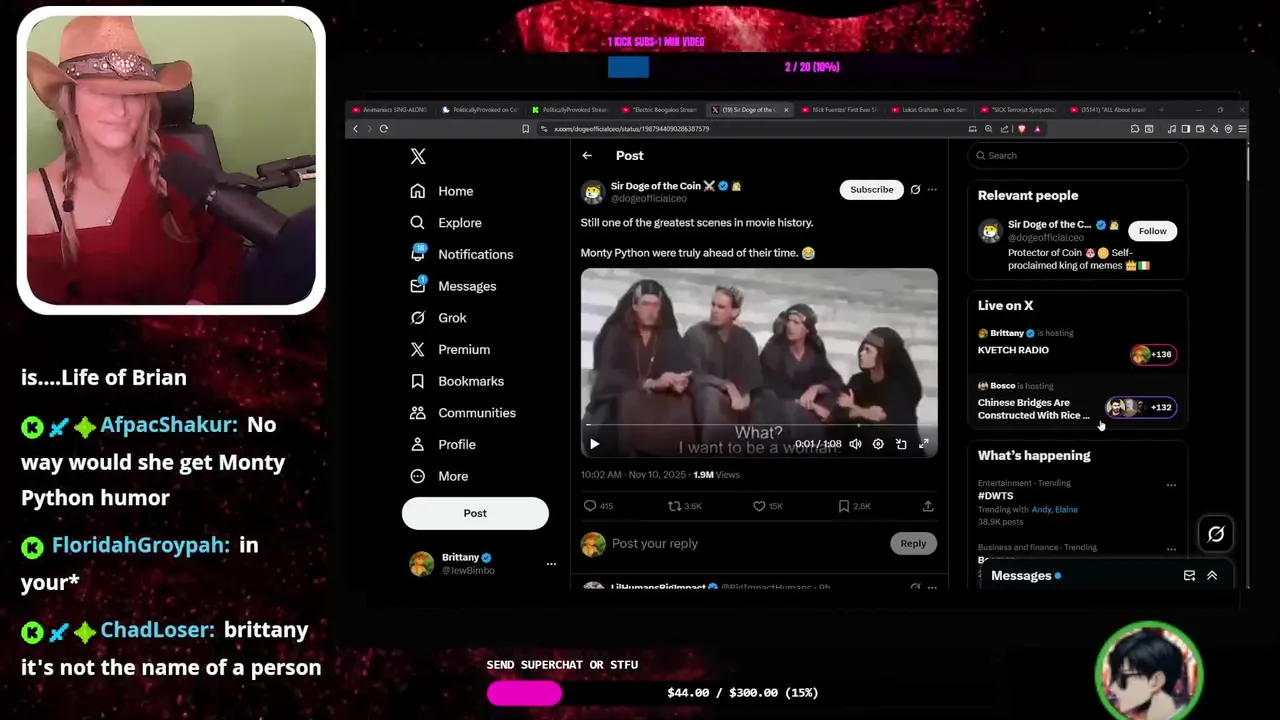Image resolution: width=1280 pixels, height=720 pixels.
Task: Open the #DWTS trending topic
Action: (995, 495)
